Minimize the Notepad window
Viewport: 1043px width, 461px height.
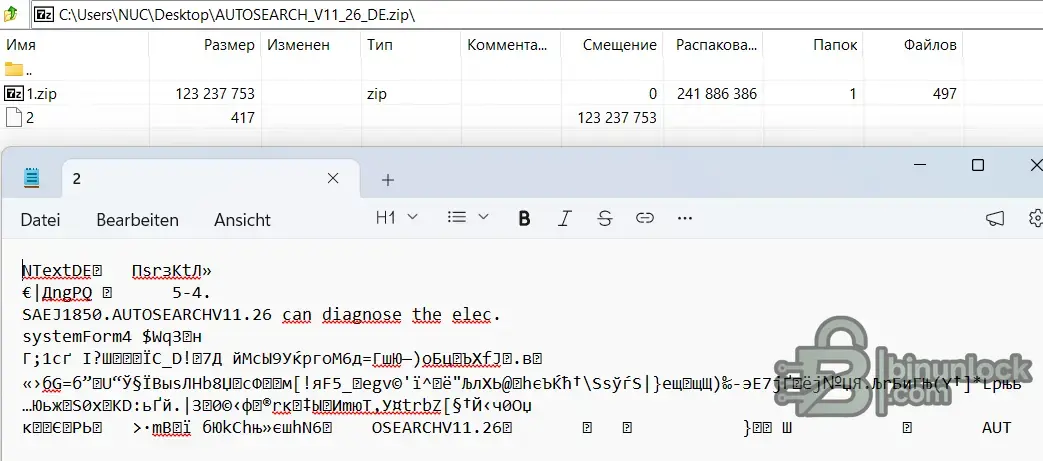[919, 165]
